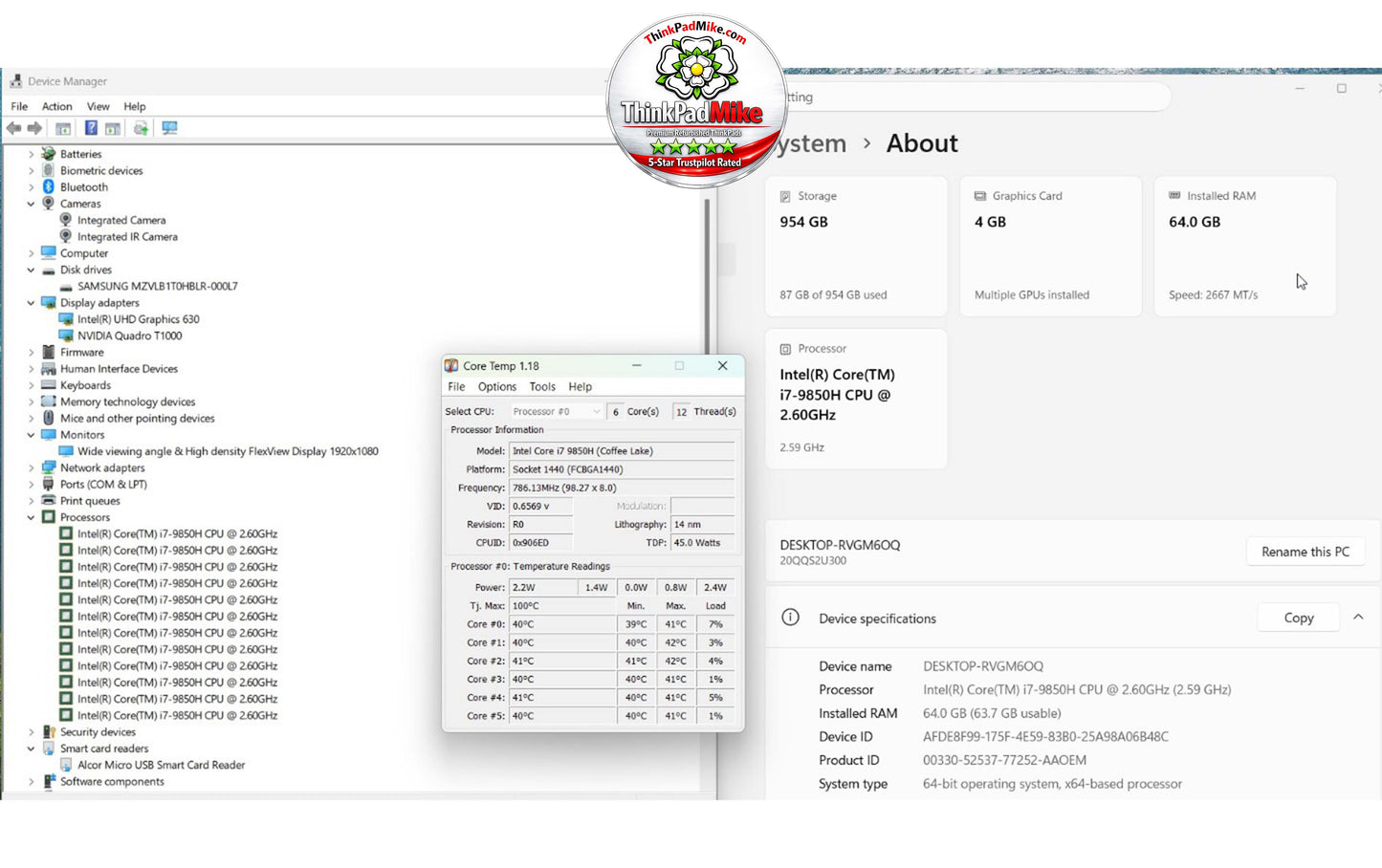Click the Integrated IR Camera icon
This screenshot has width=1382, height=868.
click(66, 236)
